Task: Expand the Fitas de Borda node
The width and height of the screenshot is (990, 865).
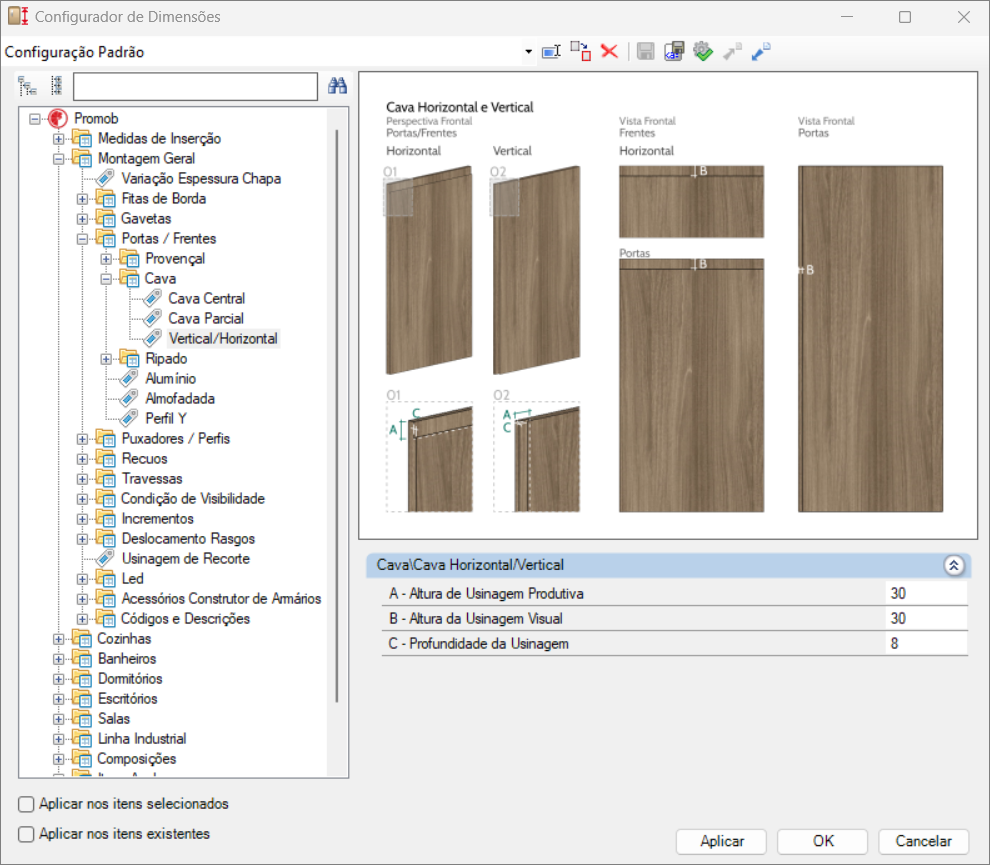Action: tap(82, 199)
